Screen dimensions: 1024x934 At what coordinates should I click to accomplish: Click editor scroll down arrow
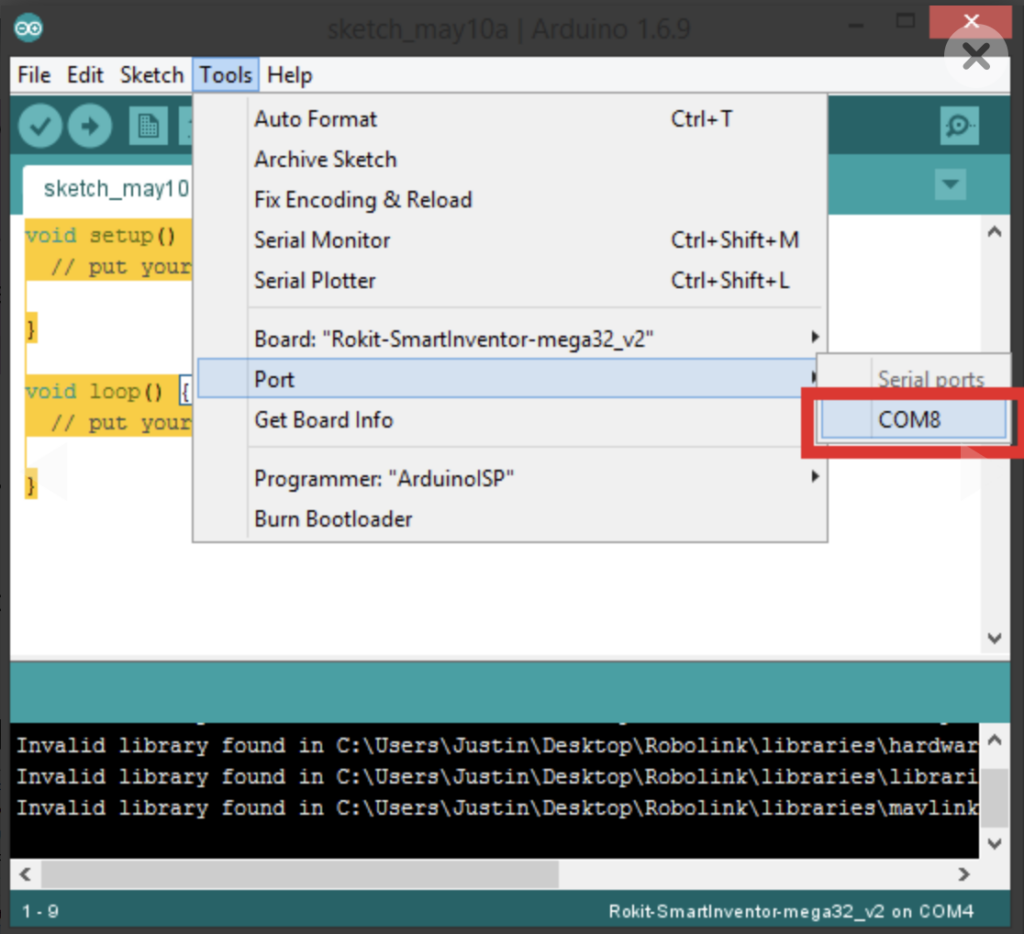[994, 638]
